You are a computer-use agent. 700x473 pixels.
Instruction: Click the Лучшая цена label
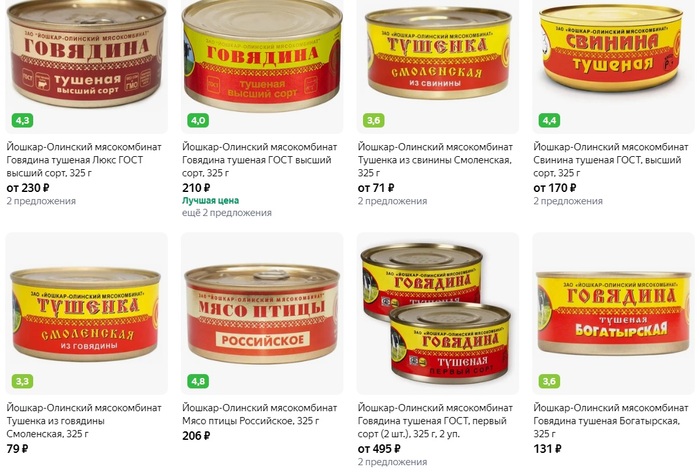click(x=210, y=201)
